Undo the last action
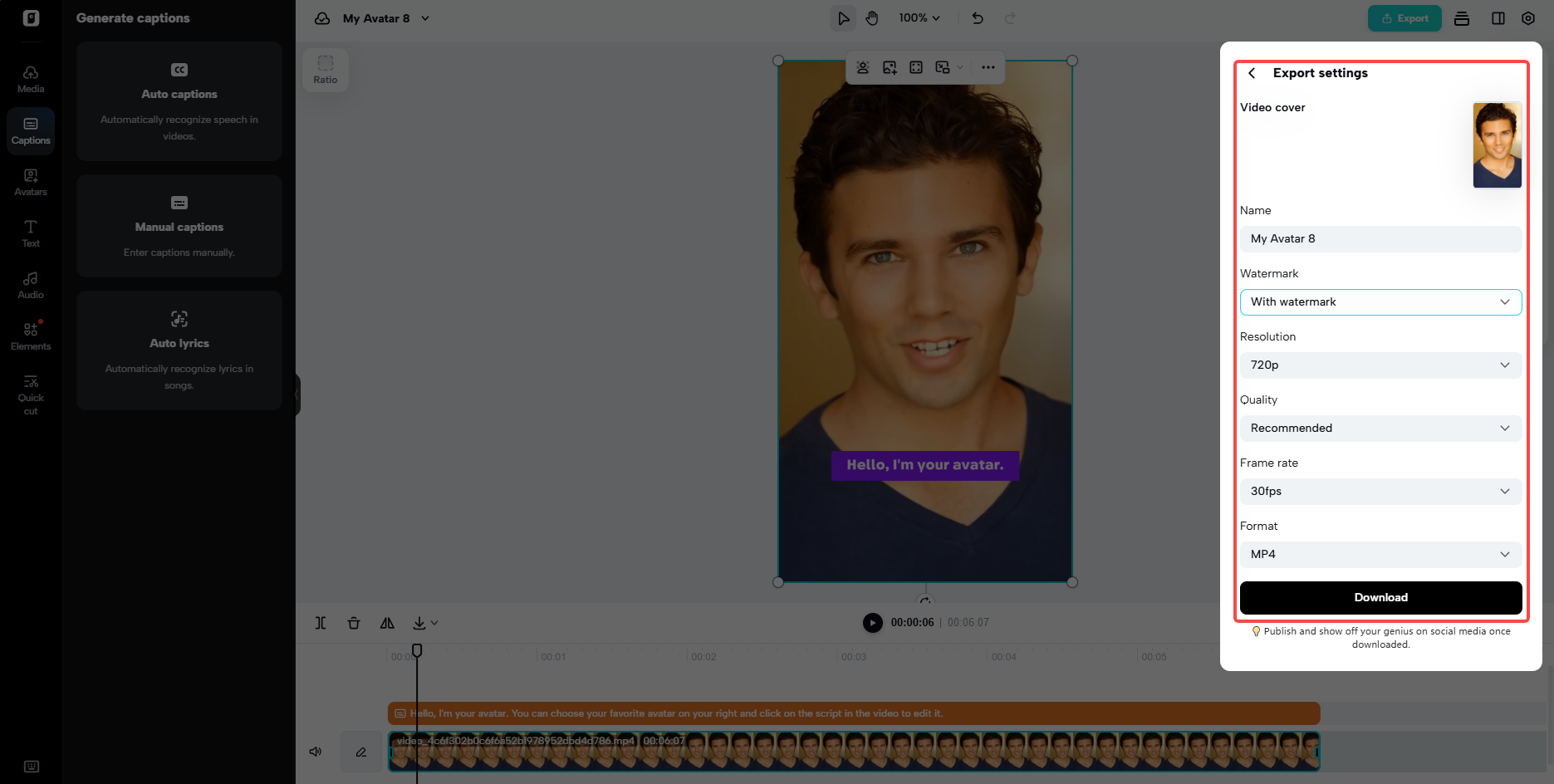Image resolution: width=1554 pixels, height=784 pixels. coord(978,17)
